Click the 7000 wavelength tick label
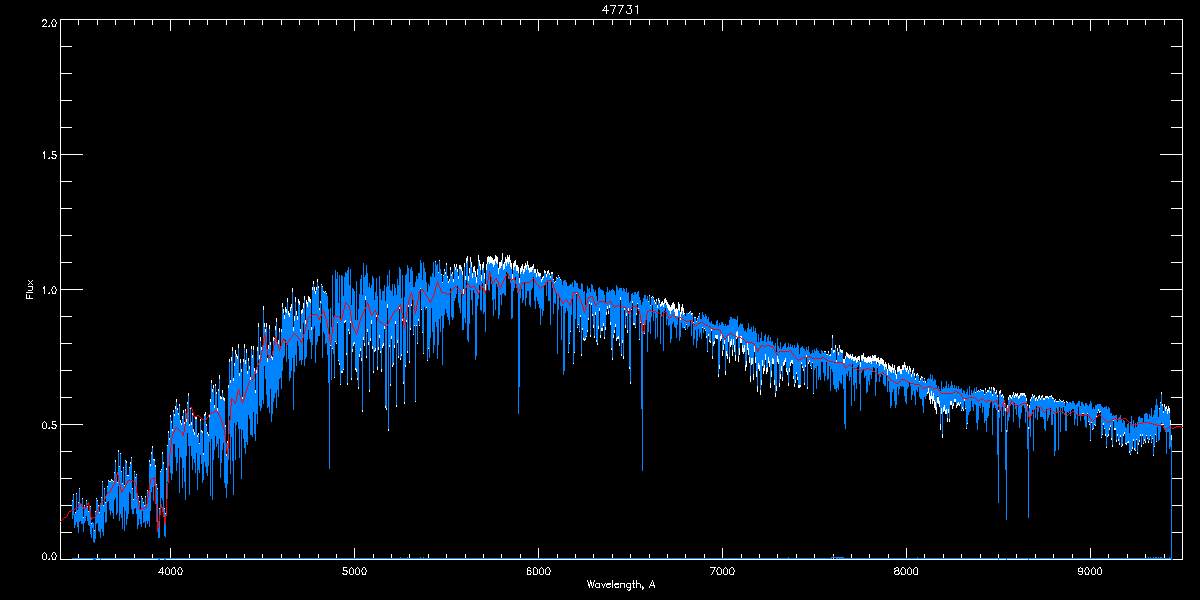1200x600 pixels. [x=722, y=571]
